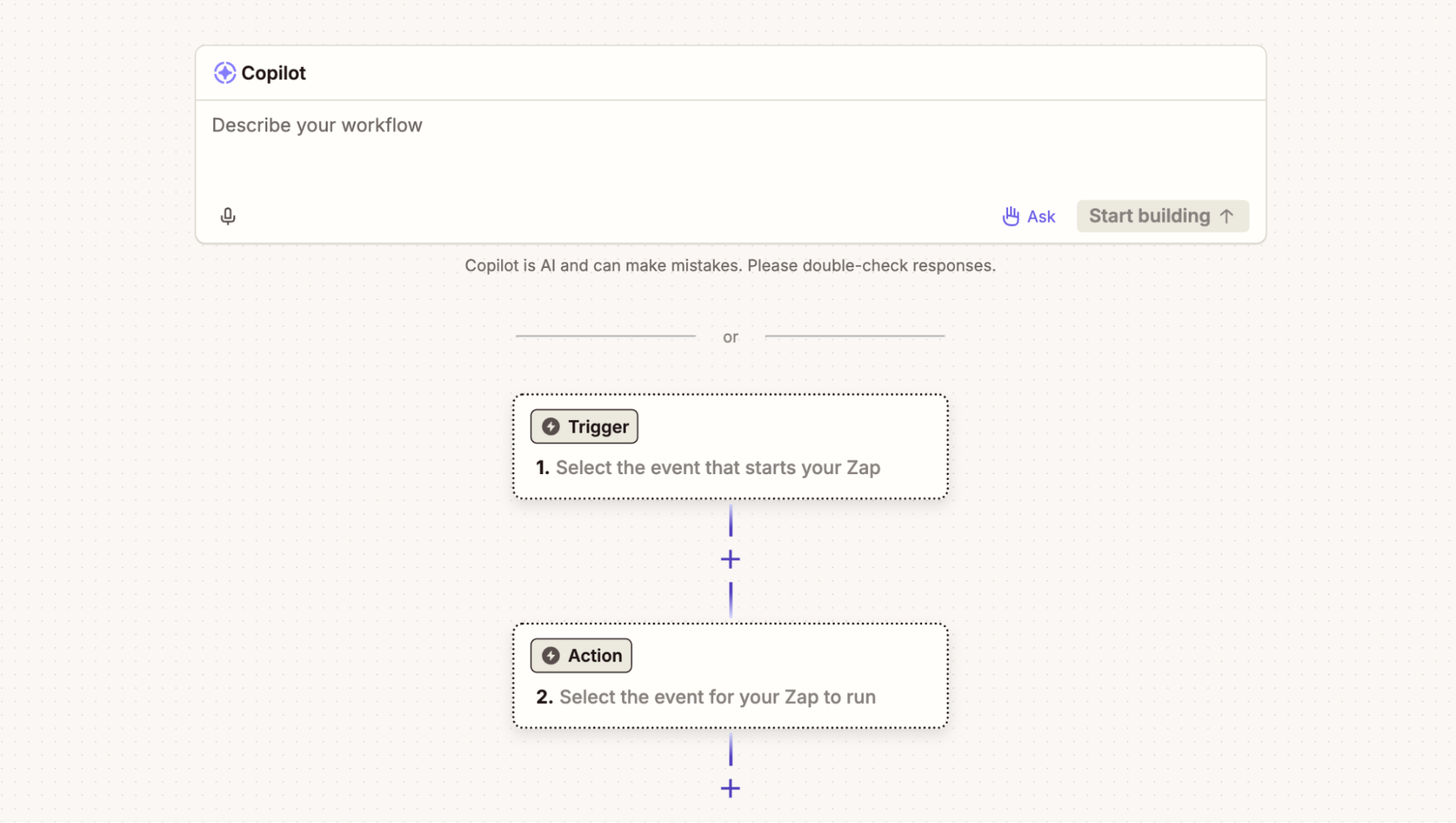Click the Start building button

click(1162, 216)
